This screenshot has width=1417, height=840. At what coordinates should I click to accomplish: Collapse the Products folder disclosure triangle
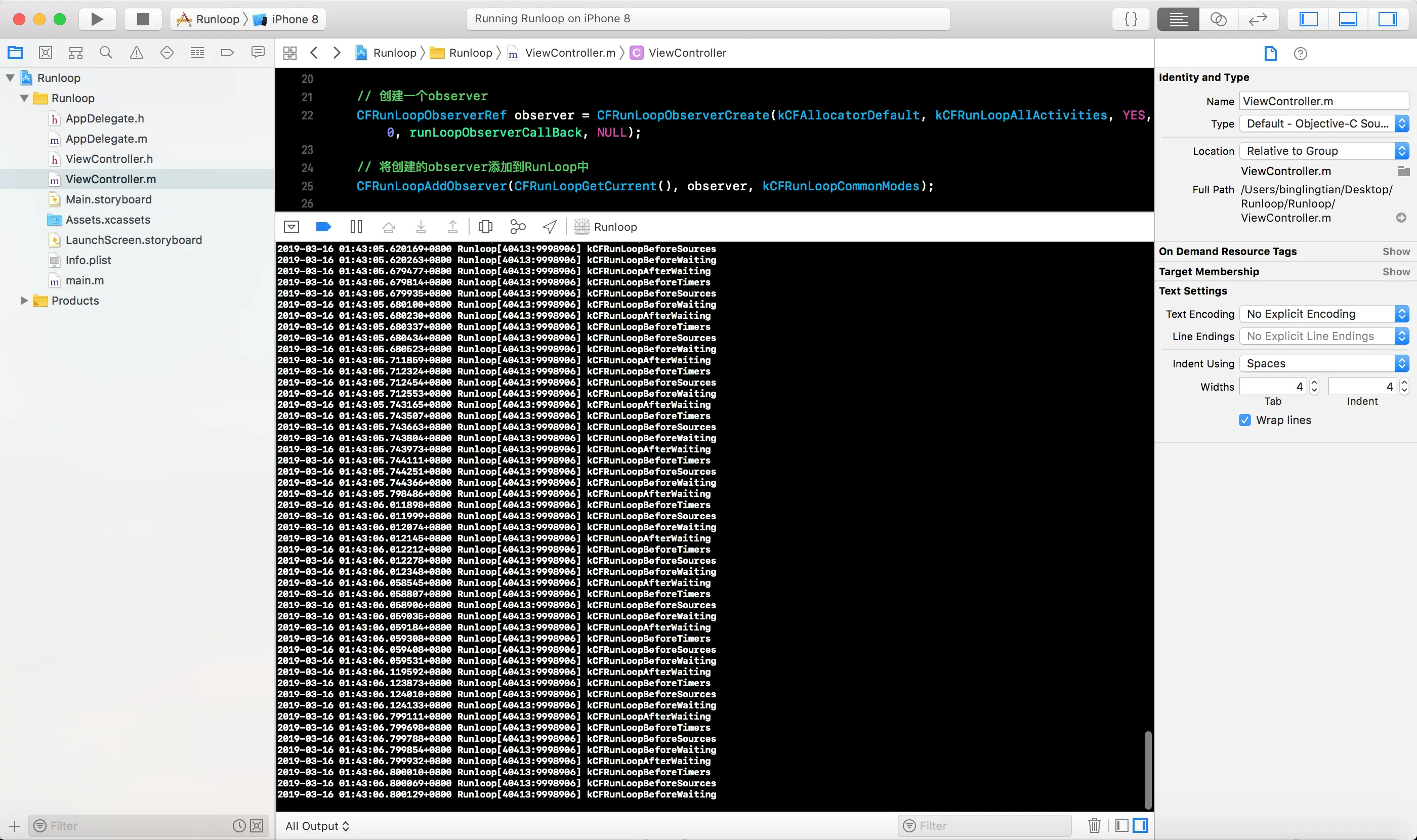coord(24,301)
